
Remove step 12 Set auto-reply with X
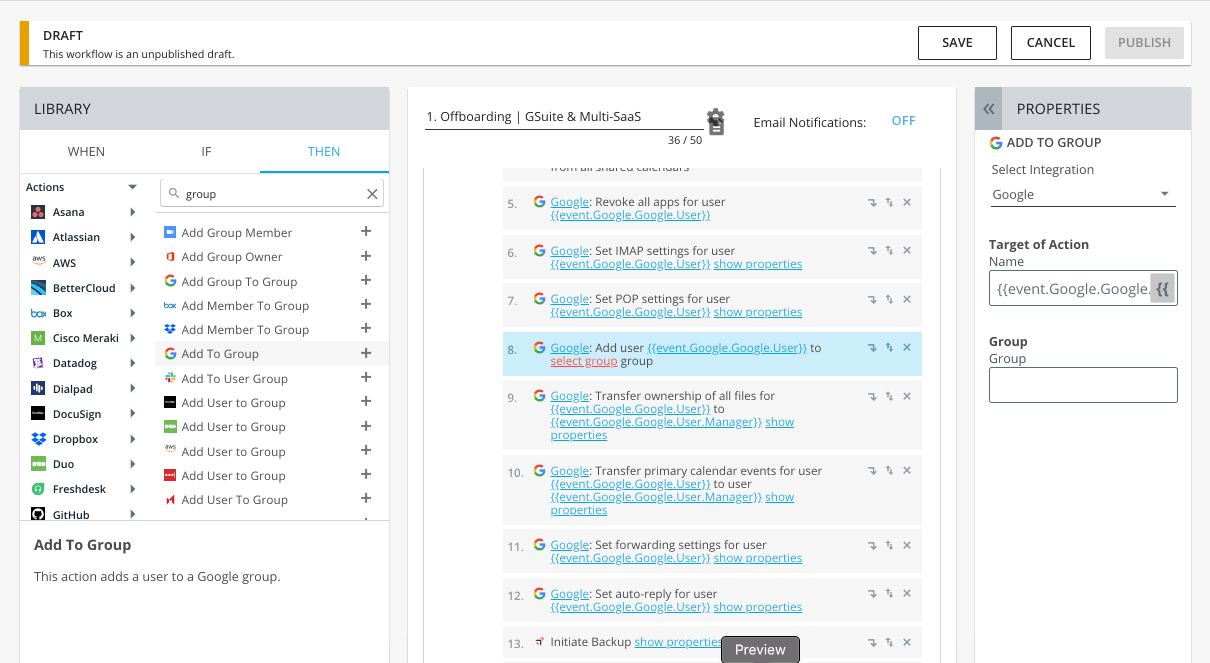(x=907, y=594)
